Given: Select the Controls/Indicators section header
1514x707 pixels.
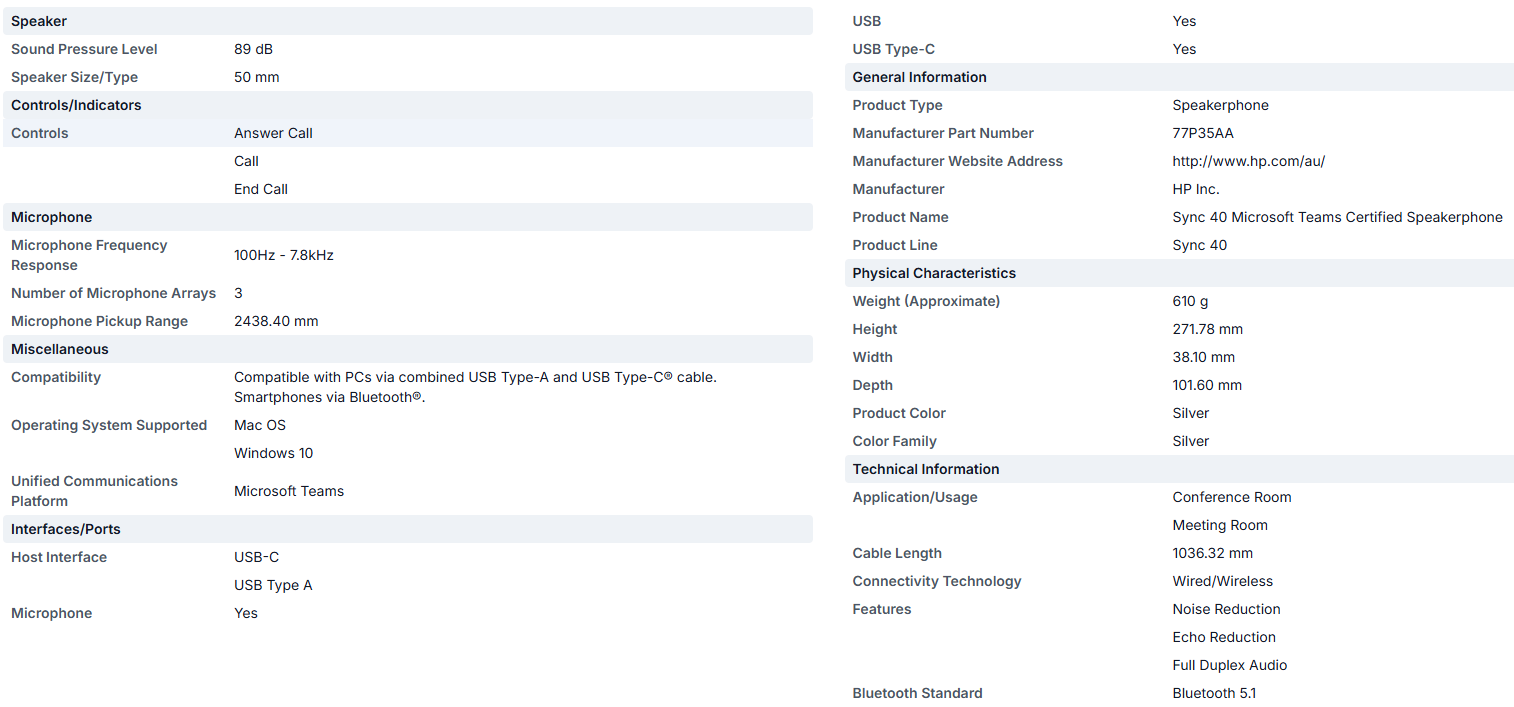Looking at the screenshot, I should tap(76, 105).
